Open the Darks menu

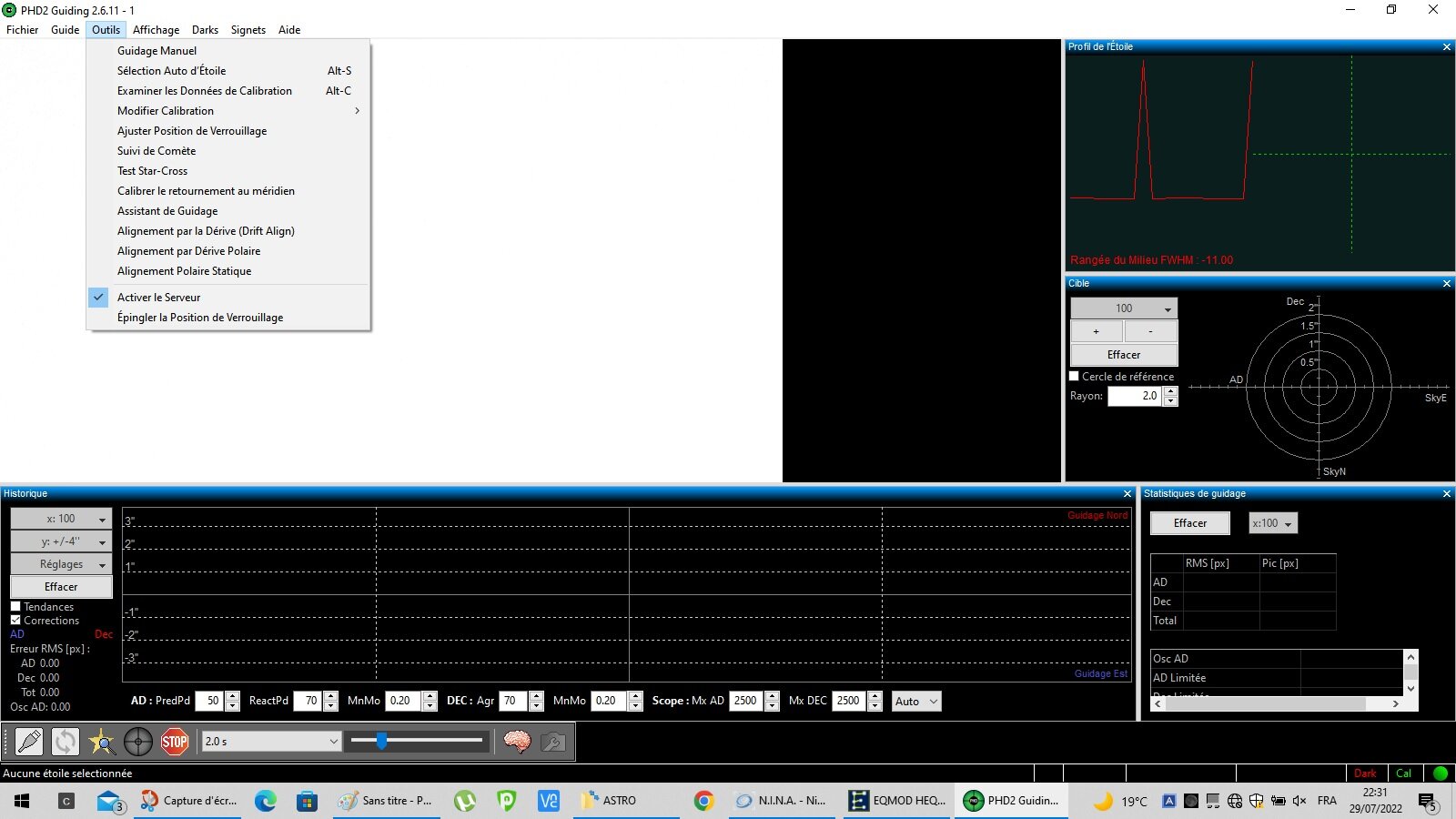(205, 30)
